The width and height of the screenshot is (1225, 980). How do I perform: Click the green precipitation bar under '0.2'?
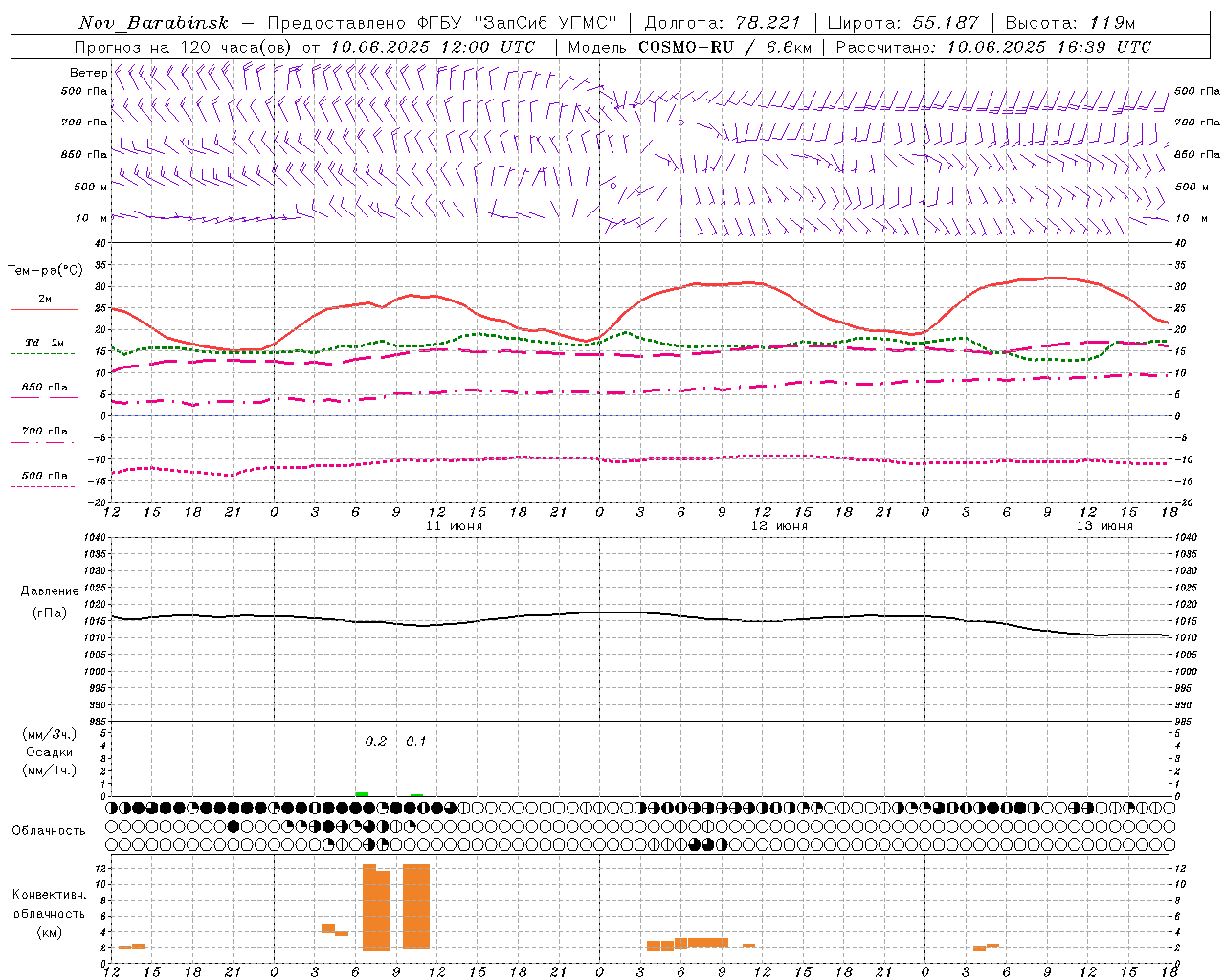(362, 794)
